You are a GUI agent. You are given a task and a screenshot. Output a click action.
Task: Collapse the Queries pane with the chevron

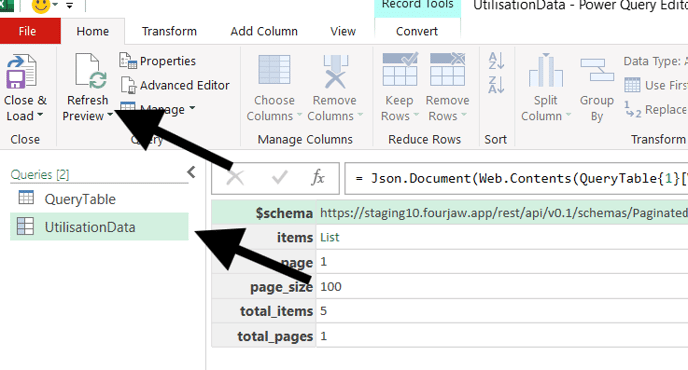[x=191, y=172]
